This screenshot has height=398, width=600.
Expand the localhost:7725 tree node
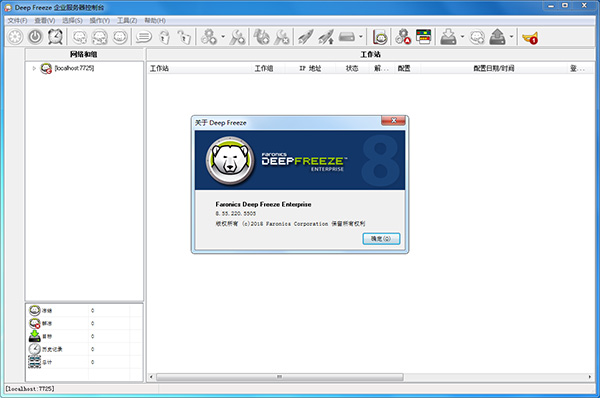(34, 69)
